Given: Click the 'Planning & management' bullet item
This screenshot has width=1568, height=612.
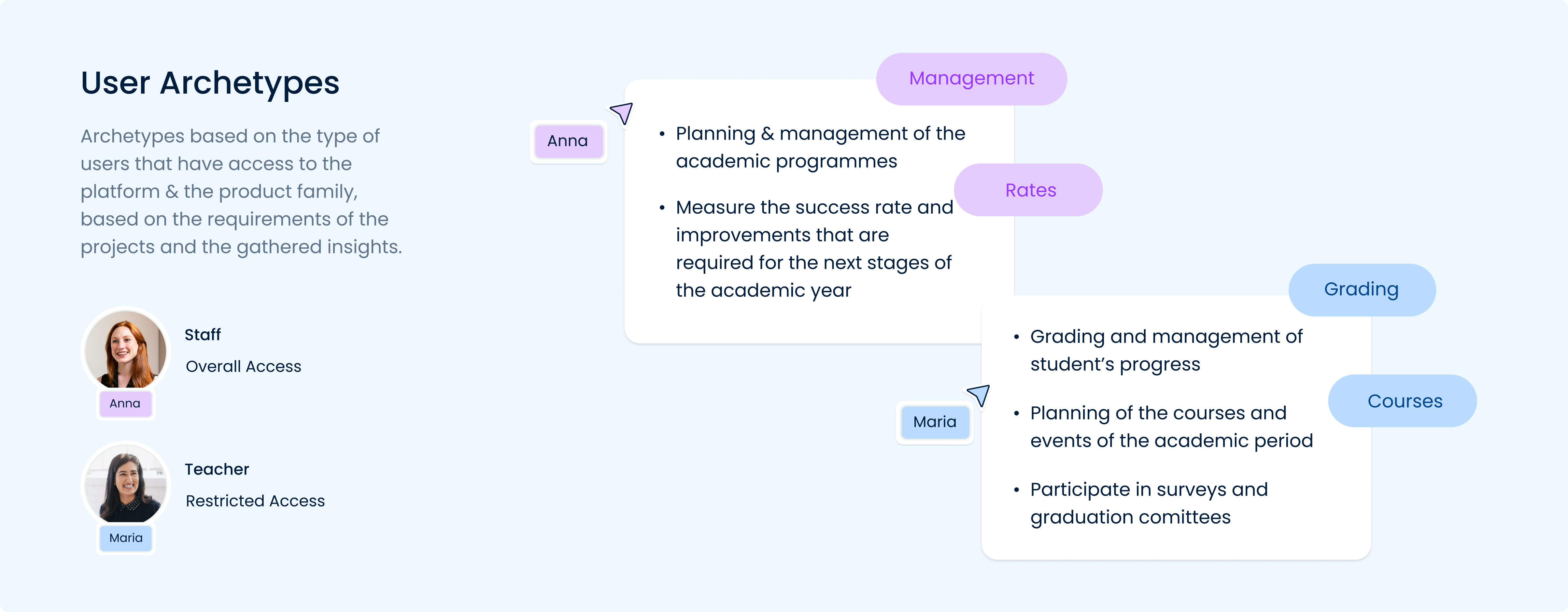Looking at the screenshot, I should [819, 147].
